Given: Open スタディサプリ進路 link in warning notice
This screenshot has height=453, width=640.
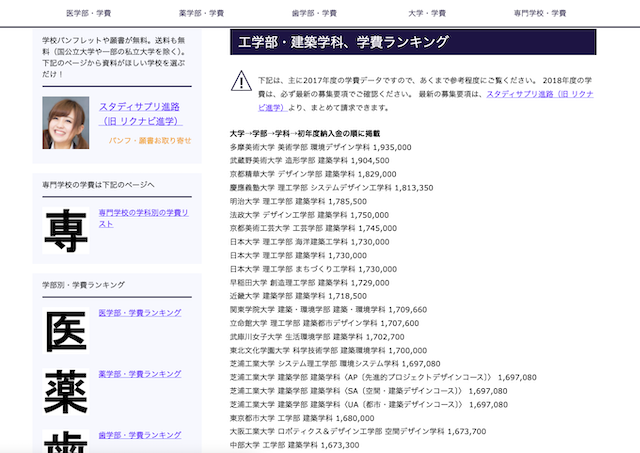Looking at the screenshot, I should 540,94.
